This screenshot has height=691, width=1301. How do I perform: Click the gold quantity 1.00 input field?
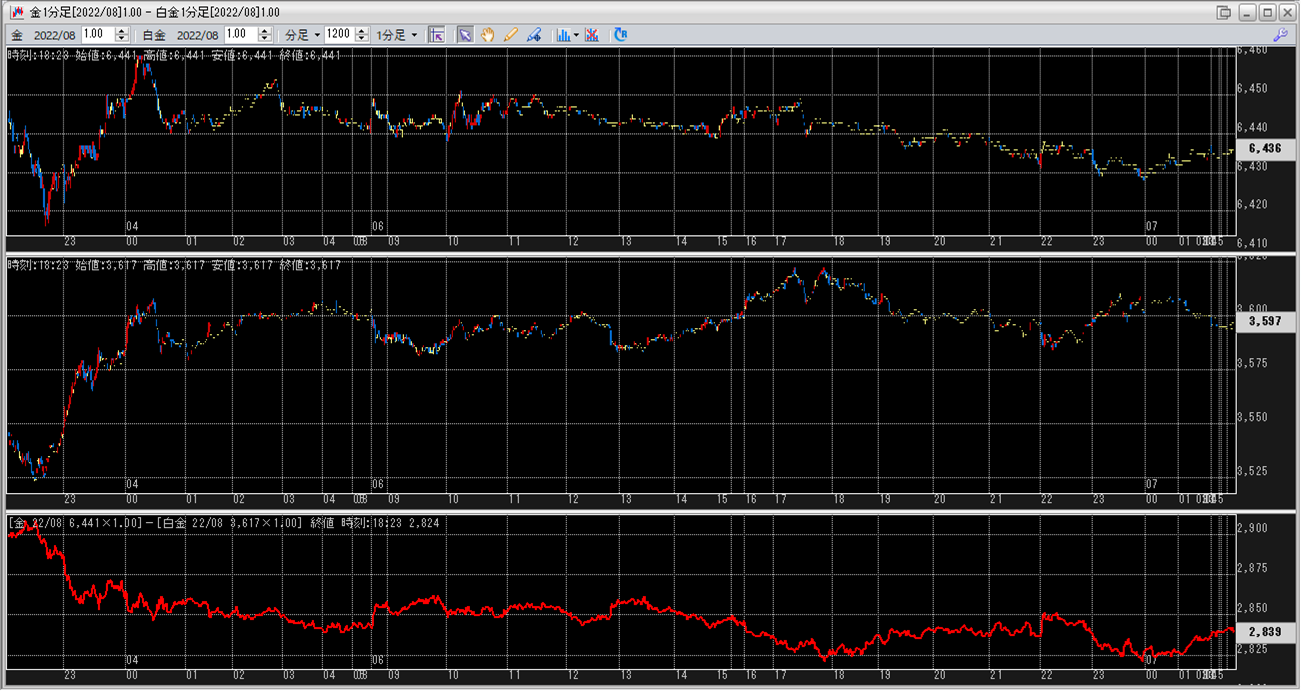(x=97, y=34)
